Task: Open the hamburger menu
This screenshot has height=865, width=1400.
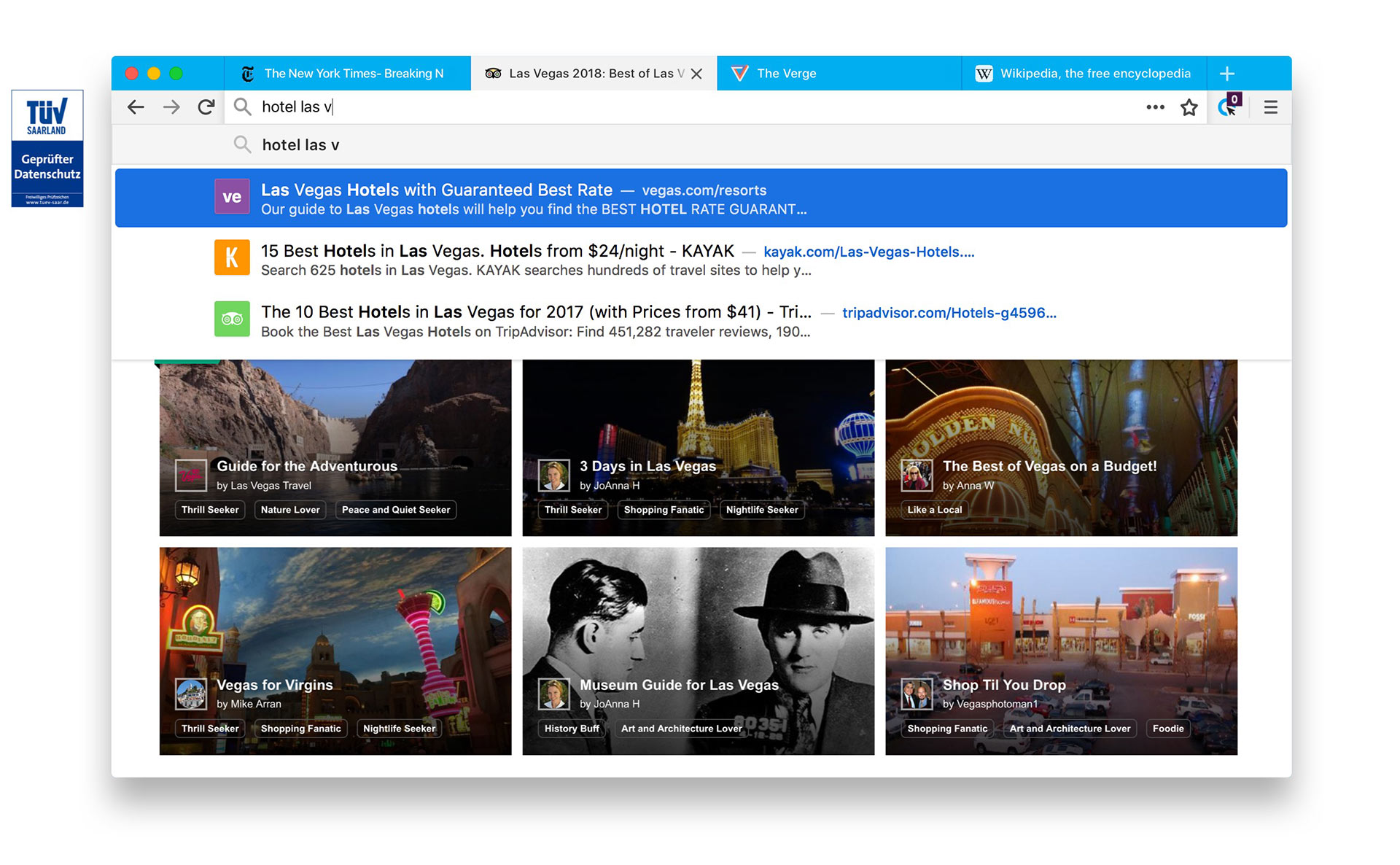Action: point(1270,107)
